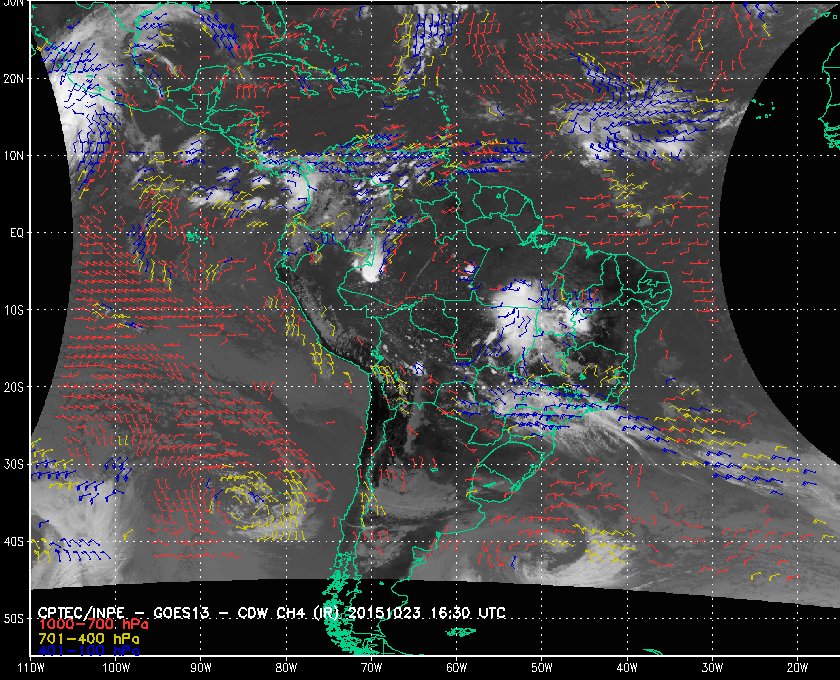The image size is (840, 680).
Task: Click the 100W longitude label
Action: pyautogui.click(x=116, y=668)
